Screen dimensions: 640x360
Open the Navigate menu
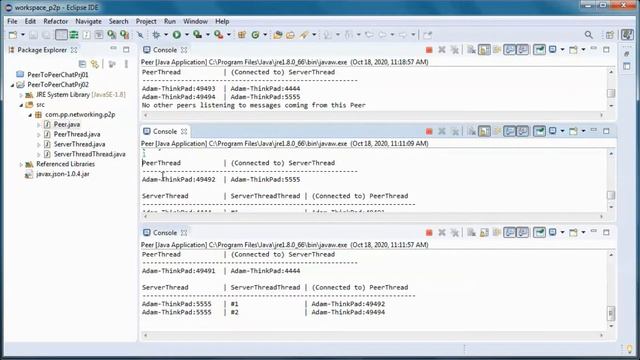(x=88, y=21)
